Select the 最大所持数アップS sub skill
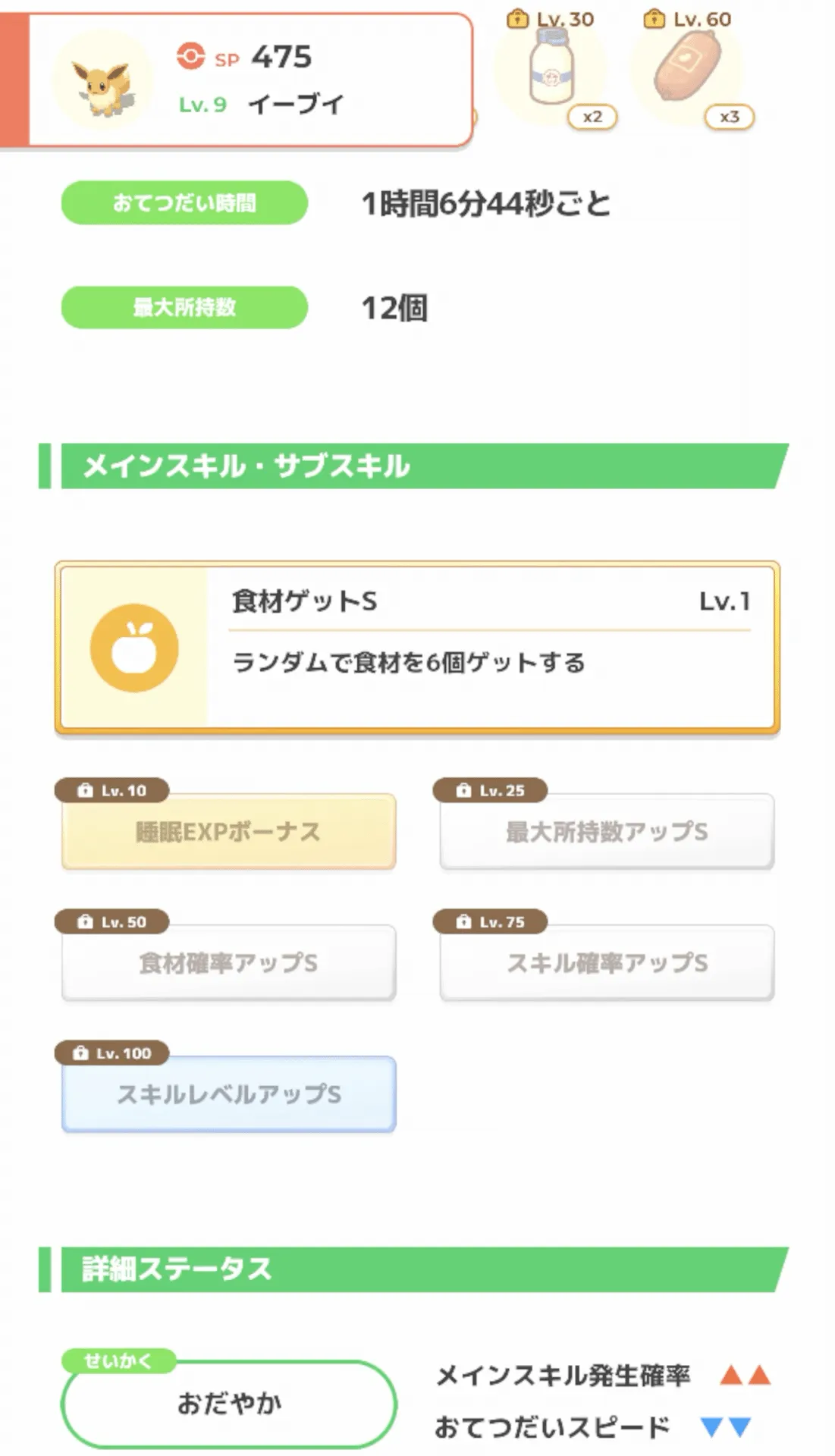 click(607, 832)
